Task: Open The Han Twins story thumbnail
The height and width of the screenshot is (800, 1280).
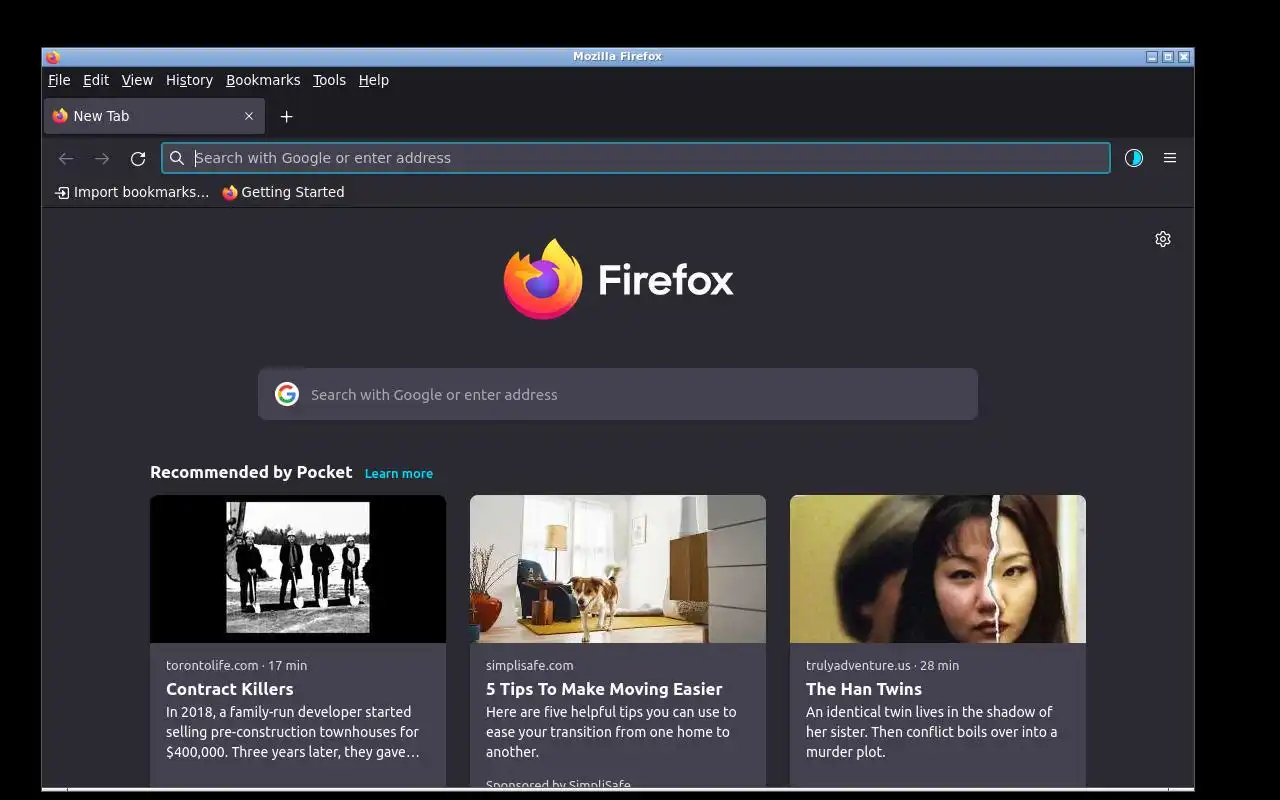Action: [938, 569]
